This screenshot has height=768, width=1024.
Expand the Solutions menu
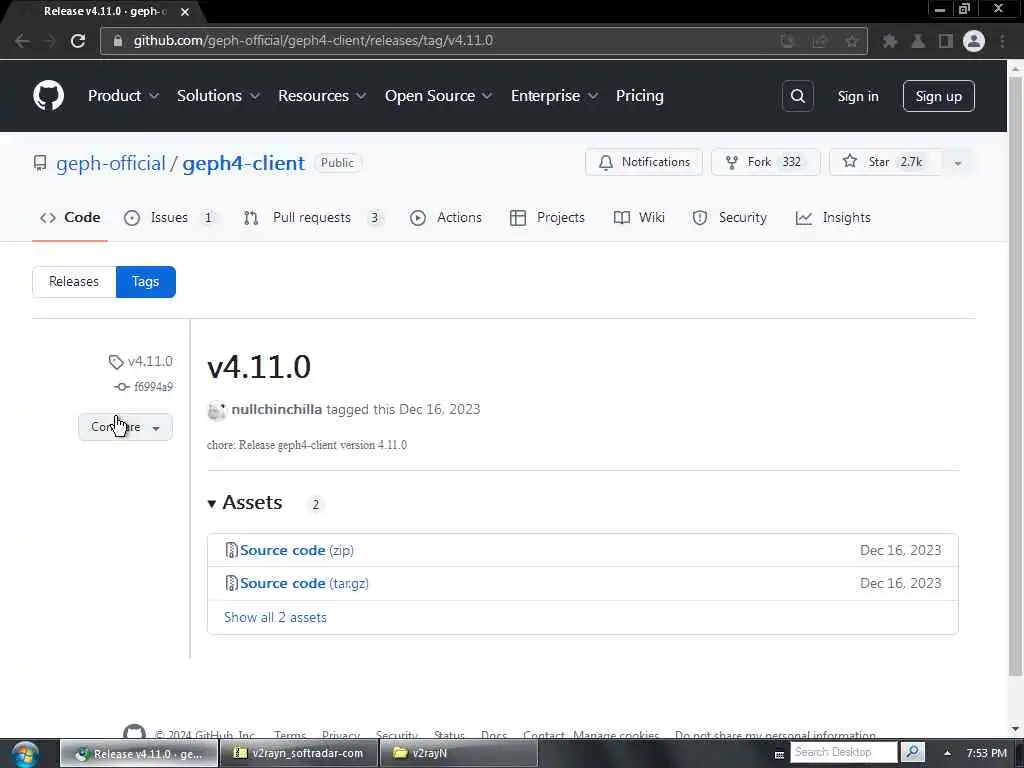point(218,96)
